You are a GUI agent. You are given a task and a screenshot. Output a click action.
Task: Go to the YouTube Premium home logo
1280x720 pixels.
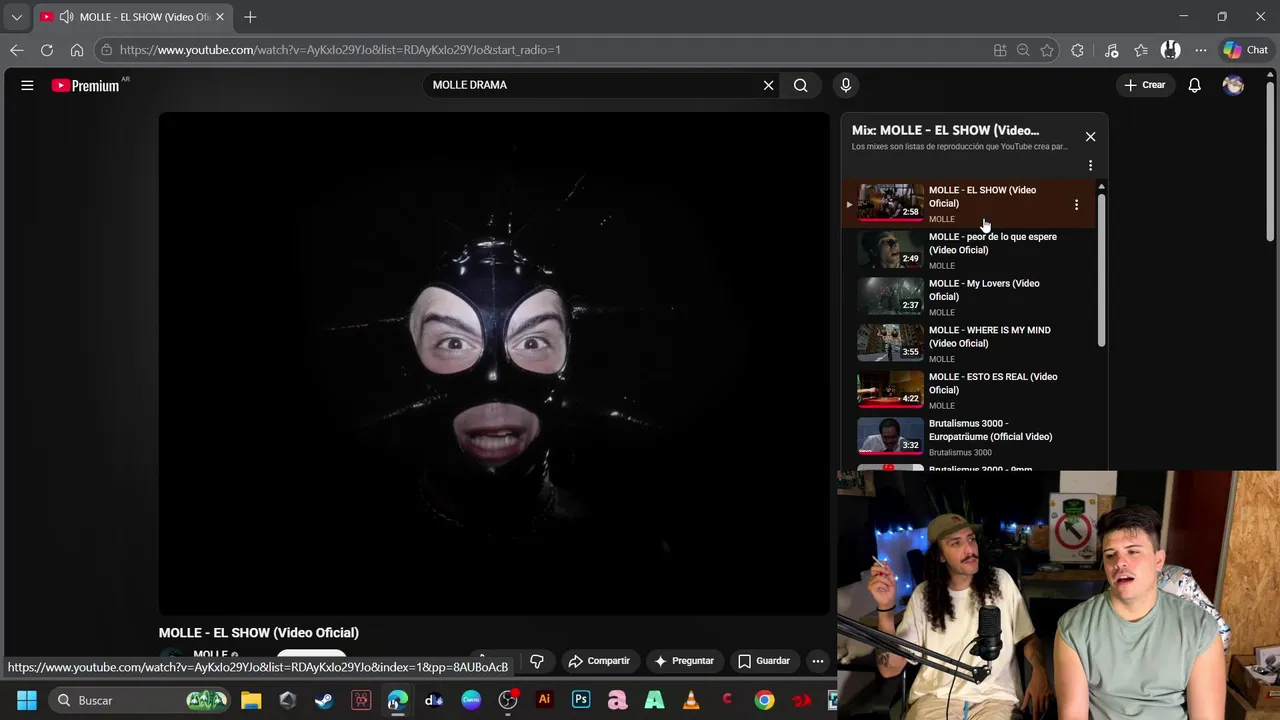click(x=88, y=85)
